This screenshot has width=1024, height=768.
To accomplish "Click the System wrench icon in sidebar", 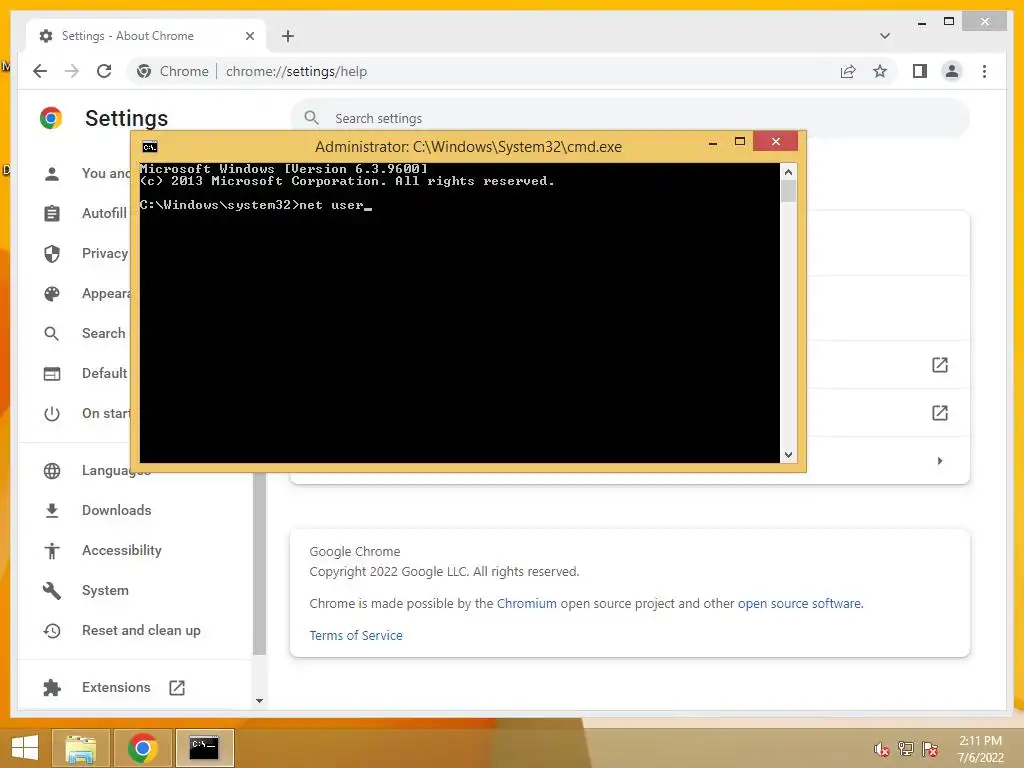I will point(52,590).
